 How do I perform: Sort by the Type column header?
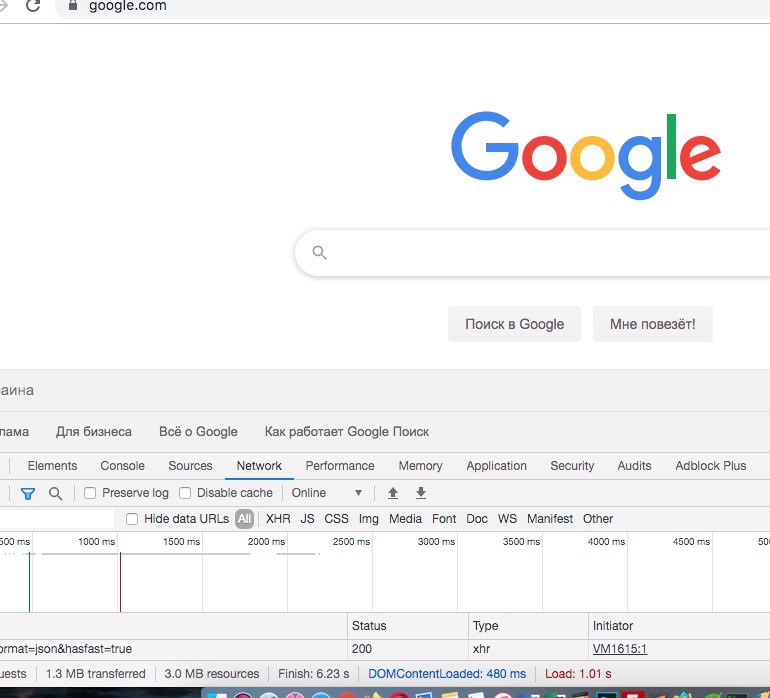click(528, 626)
